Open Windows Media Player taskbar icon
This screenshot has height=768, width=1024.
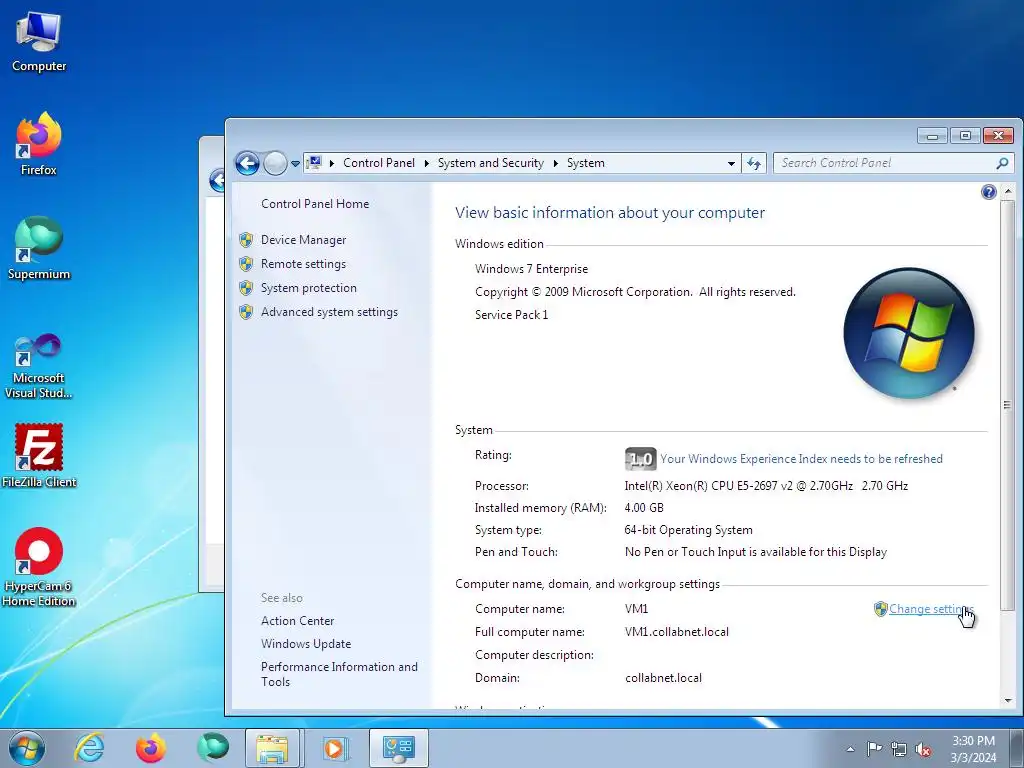tap(334, 748)
